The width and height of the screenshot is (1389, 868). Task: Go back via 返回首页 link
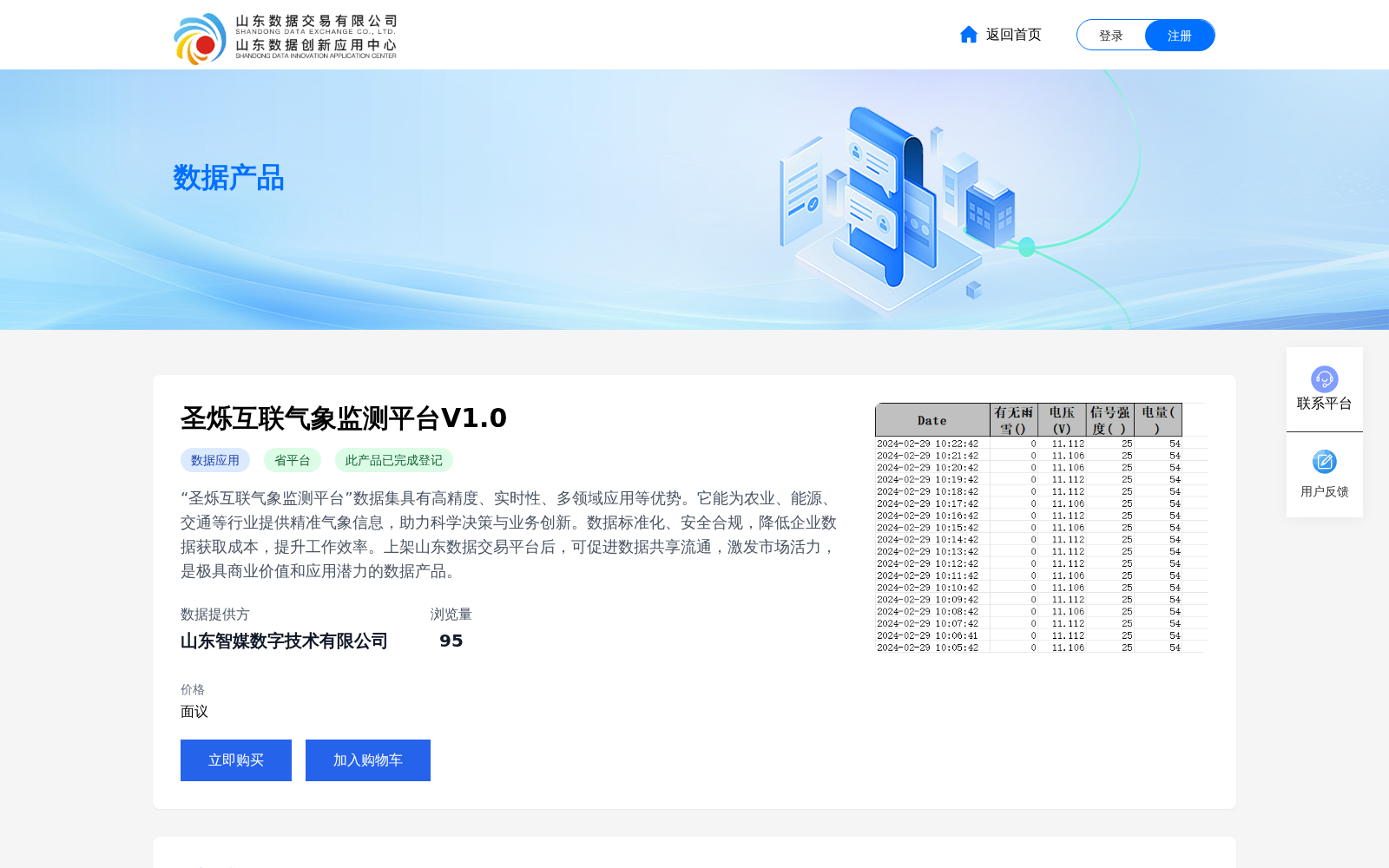(x=1013, y=35)
